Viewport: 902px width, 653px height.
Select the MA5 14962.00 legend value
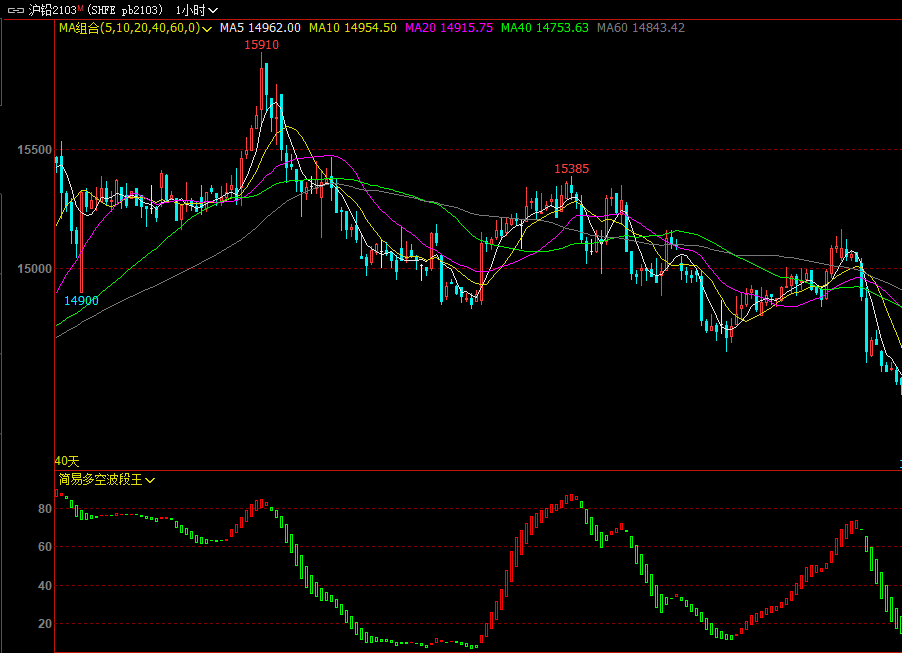point(260,28)
